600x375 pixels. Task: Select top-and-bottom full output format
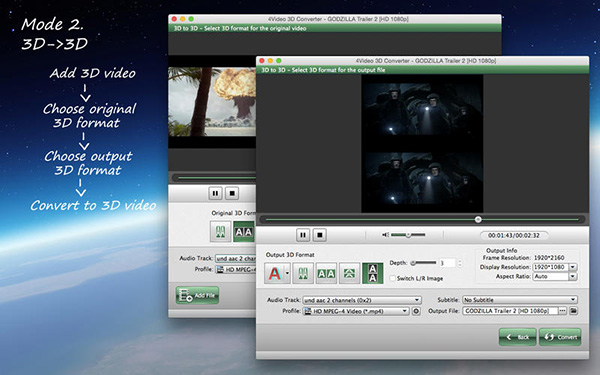(x=373, y=273)
